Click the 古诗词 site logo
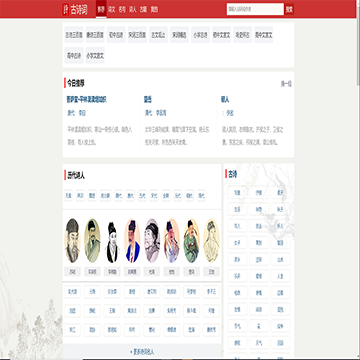Screen dimensions: 360x360 75,10
